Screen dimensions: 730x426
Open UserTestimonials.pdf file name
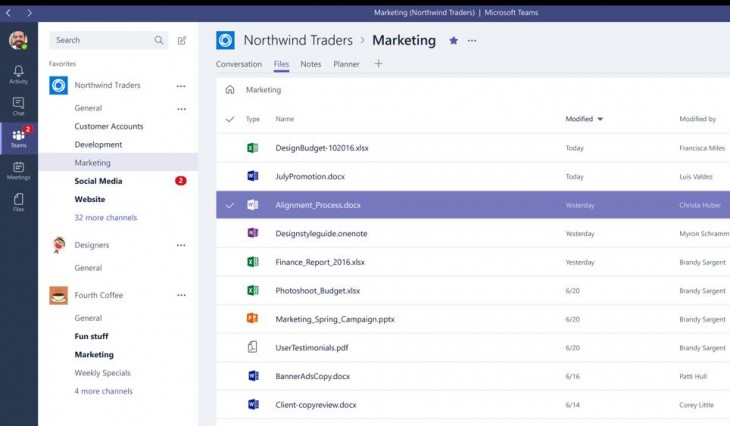pos(311,347)
